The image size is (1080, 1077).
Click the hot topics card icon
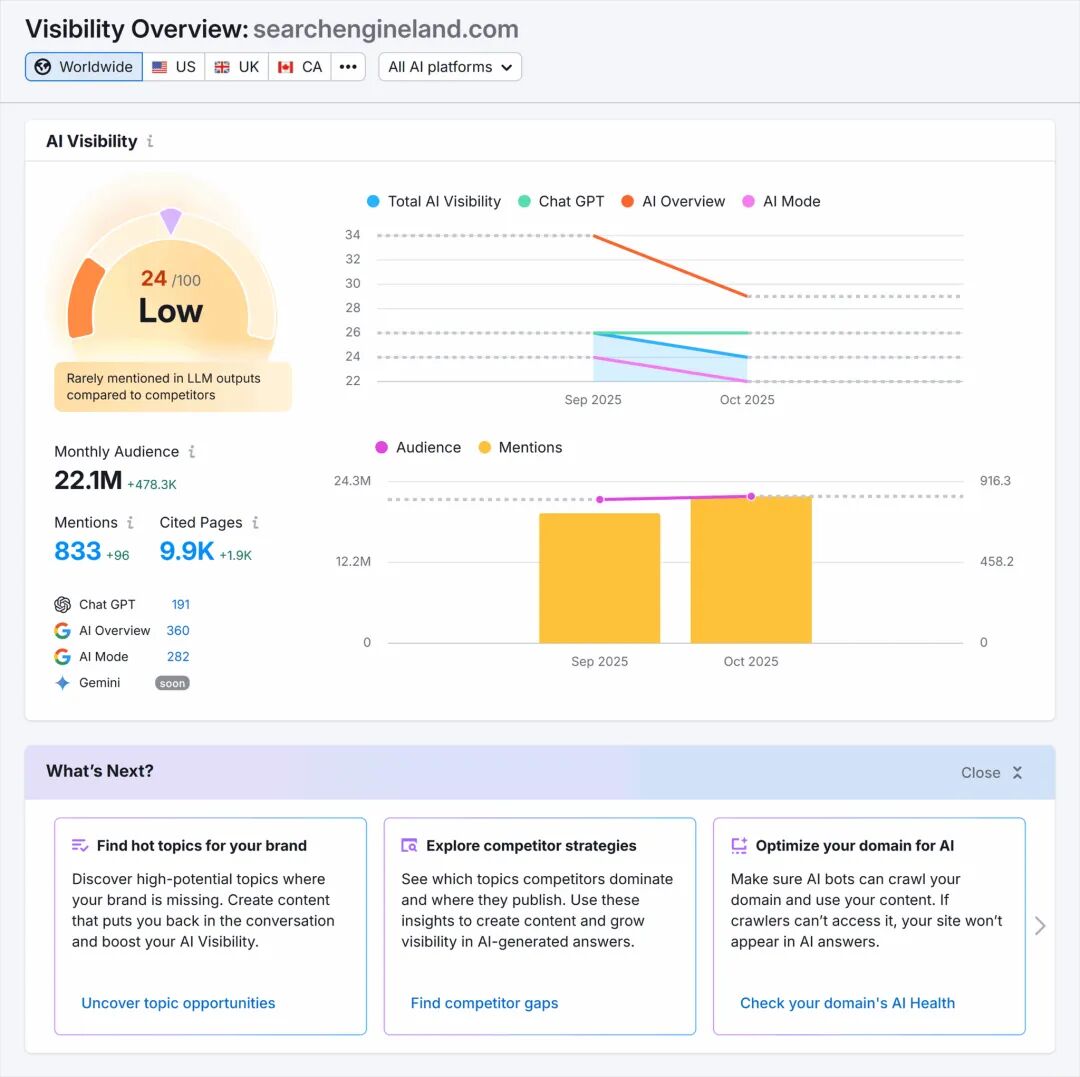[x=81, y=845]
